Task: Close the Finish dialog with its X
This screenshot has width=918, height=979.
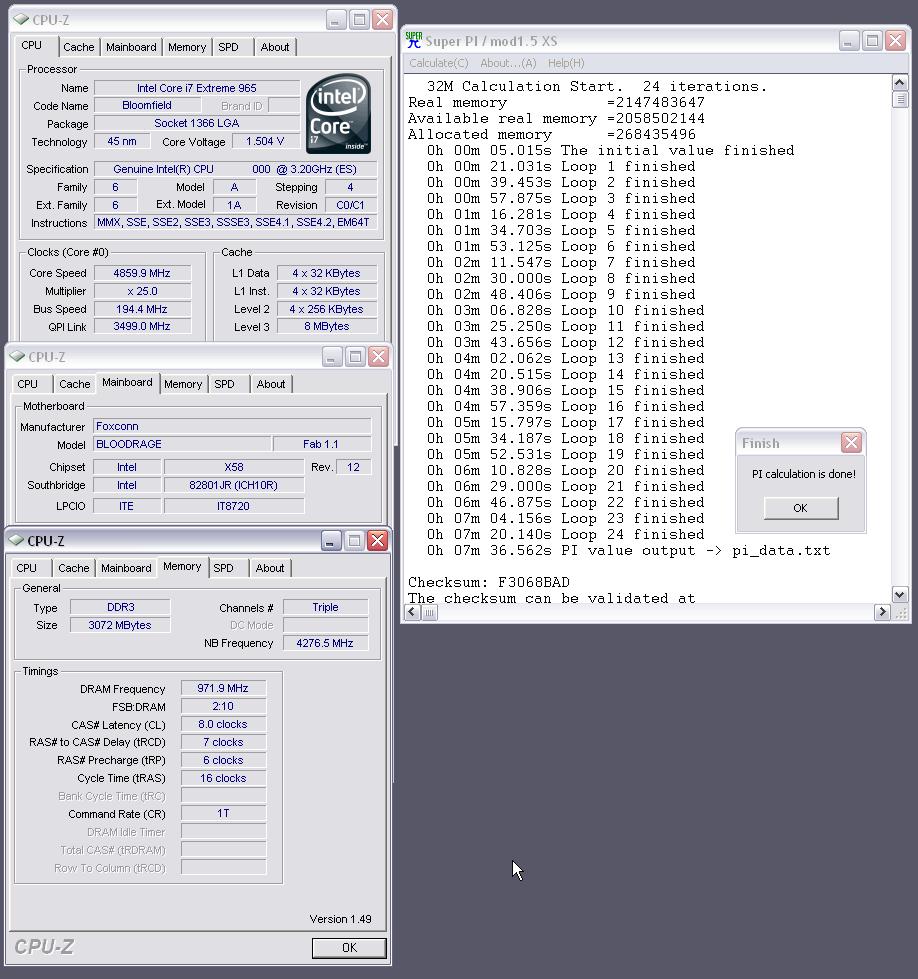Action: click(851, 443)
